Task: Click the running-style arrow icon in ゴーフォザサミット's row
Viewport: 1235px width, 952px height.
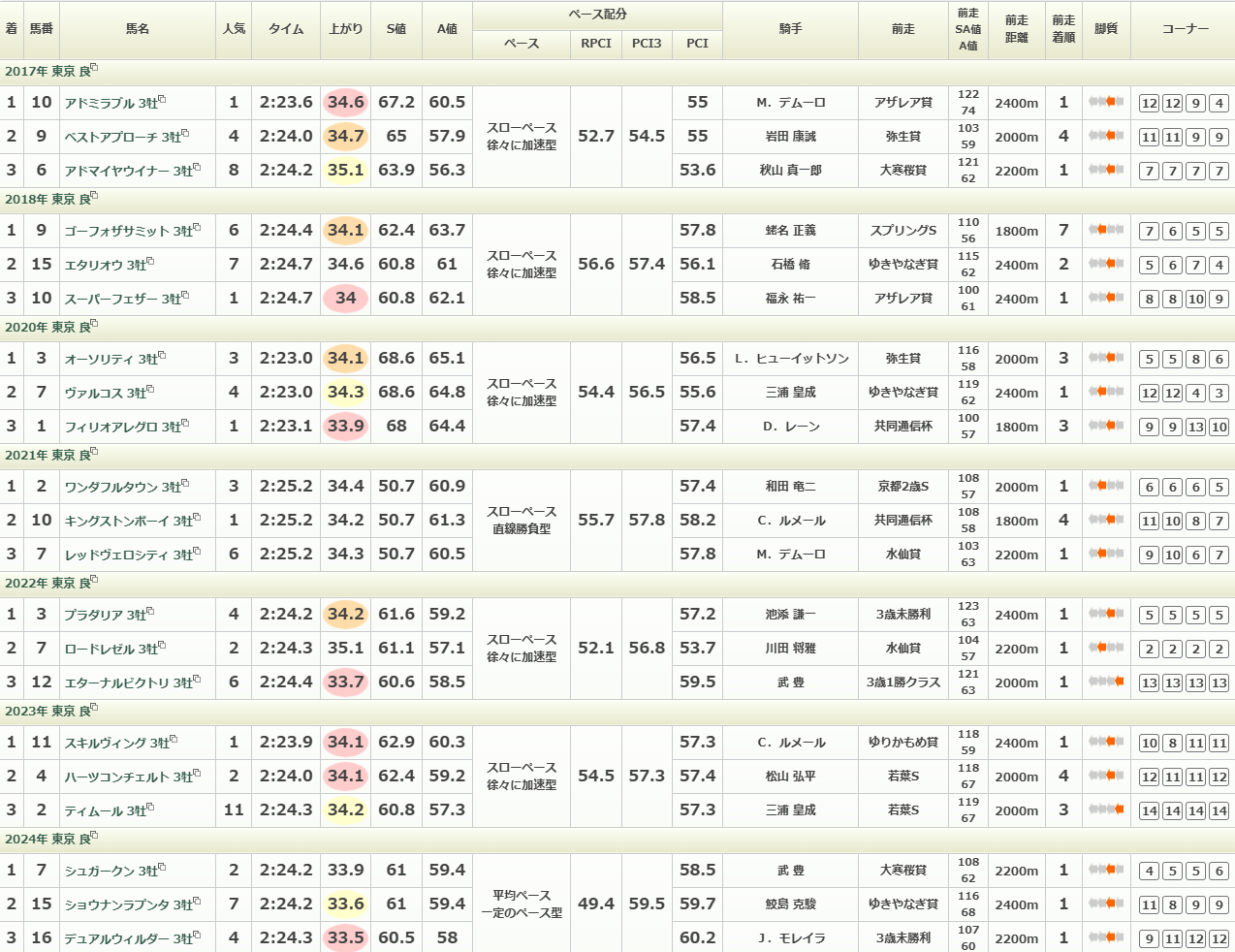Action: [x=1106, y=230]
